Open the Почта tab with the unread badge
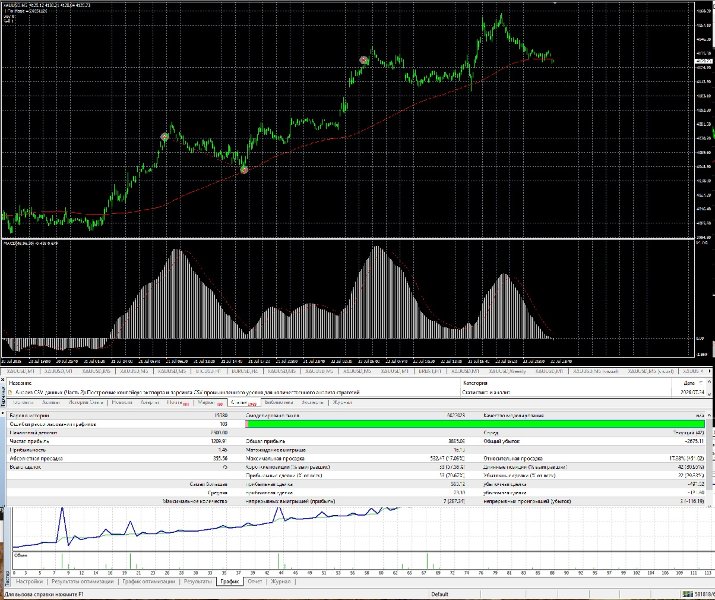This screenshot has width=715, height=600. (177, 403)
